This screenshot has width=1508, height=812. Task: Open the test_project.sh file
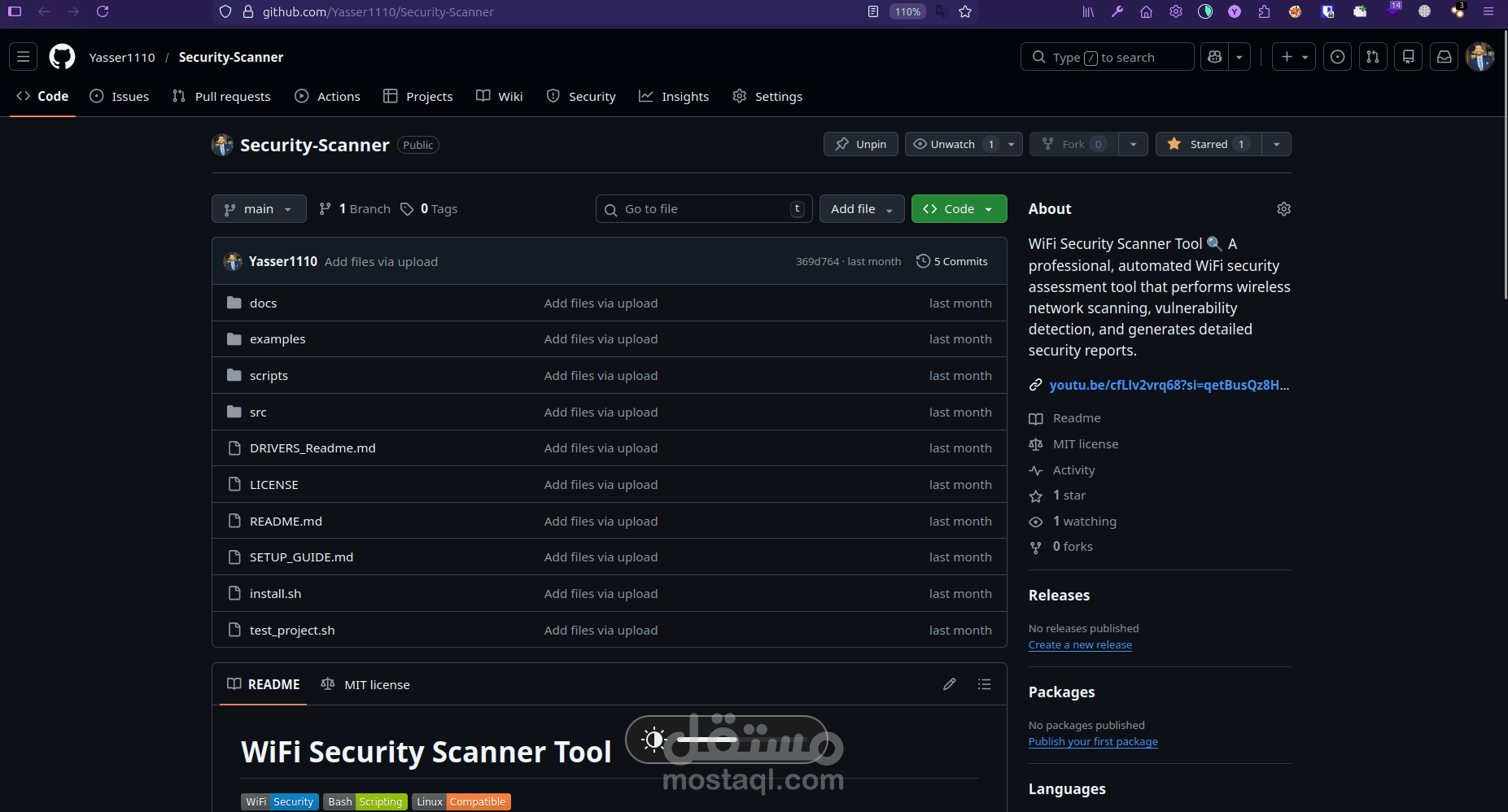(292, 631)
